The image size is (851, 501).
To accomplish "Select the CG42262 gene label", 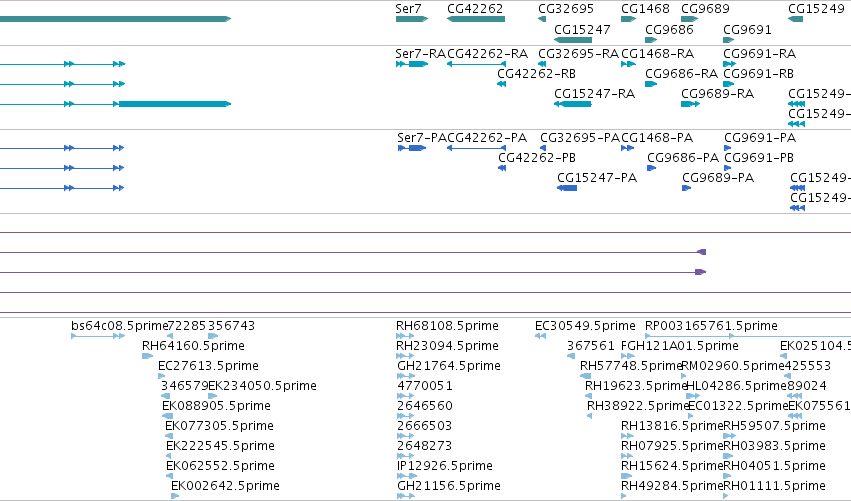I will tap(475, 9).
